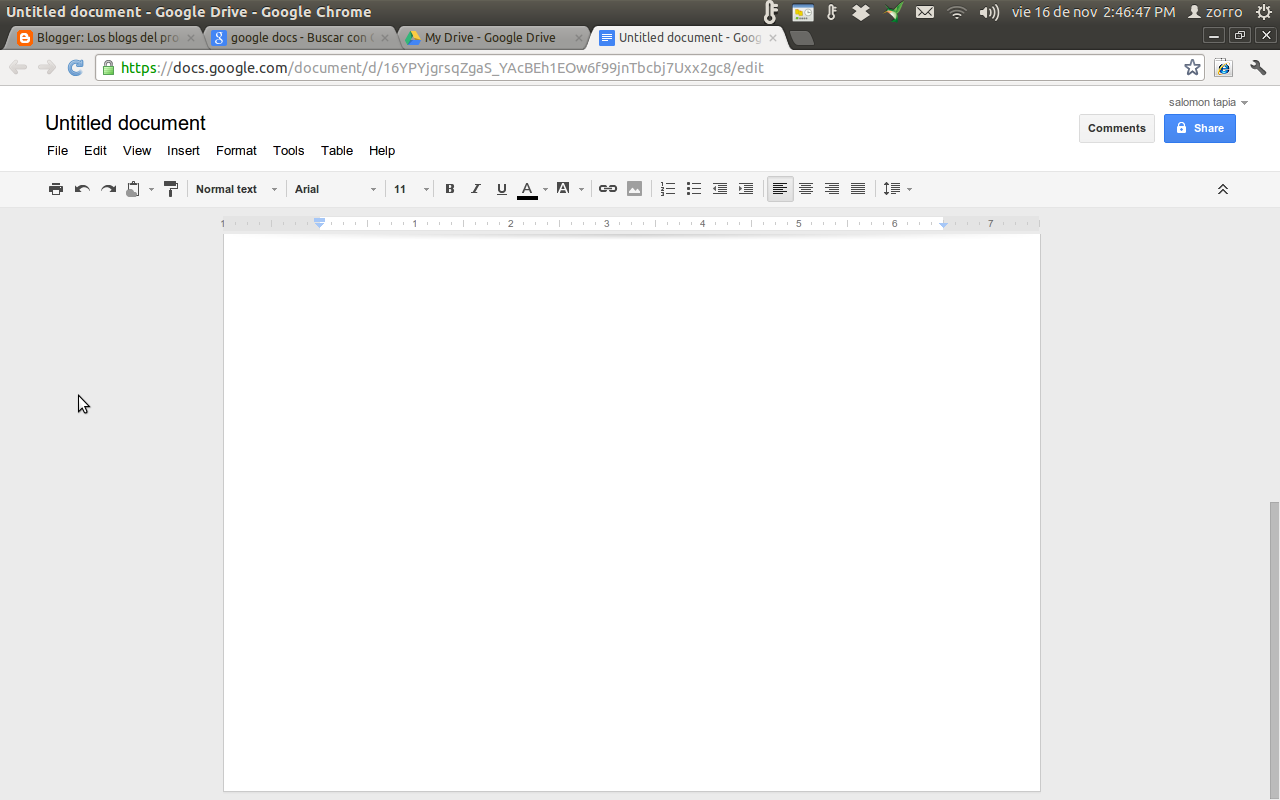Screen dimensions: 1280x800
Task: Select the Paint format tool
Action: [170, 188]
